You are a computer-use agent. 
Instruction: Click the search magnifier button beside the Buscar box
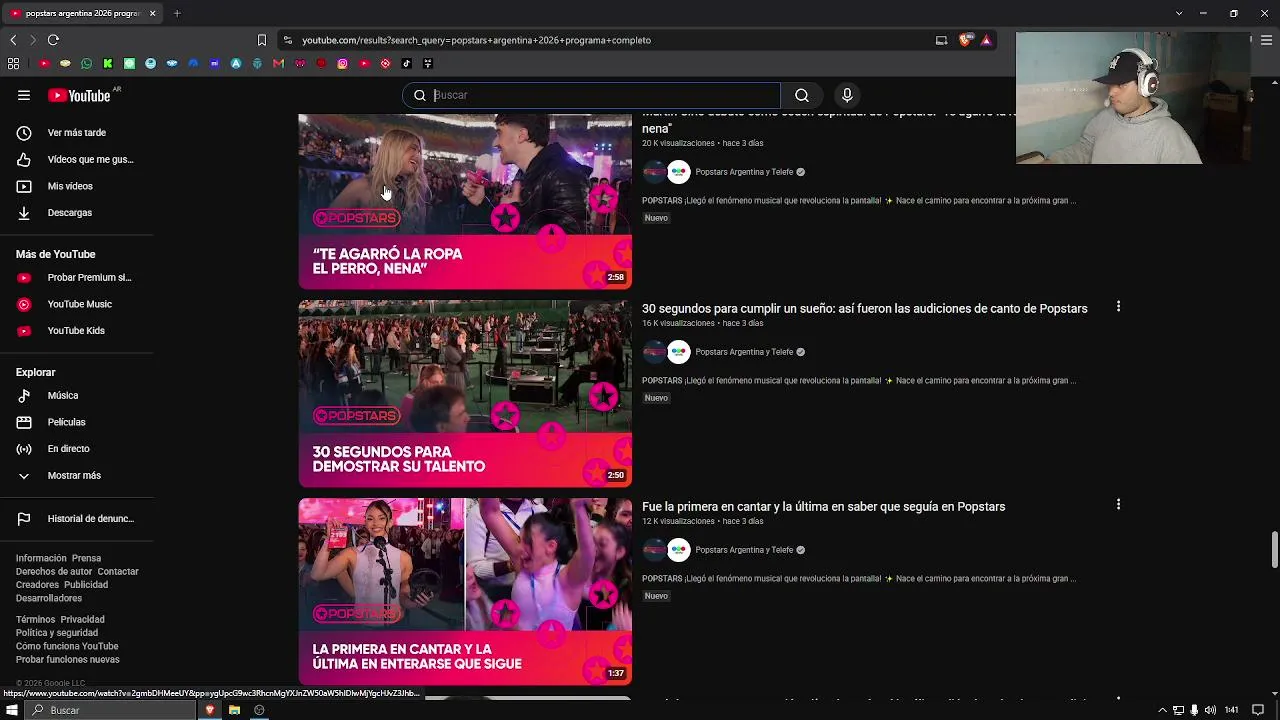pyautogui.click(x=802, y=95)
